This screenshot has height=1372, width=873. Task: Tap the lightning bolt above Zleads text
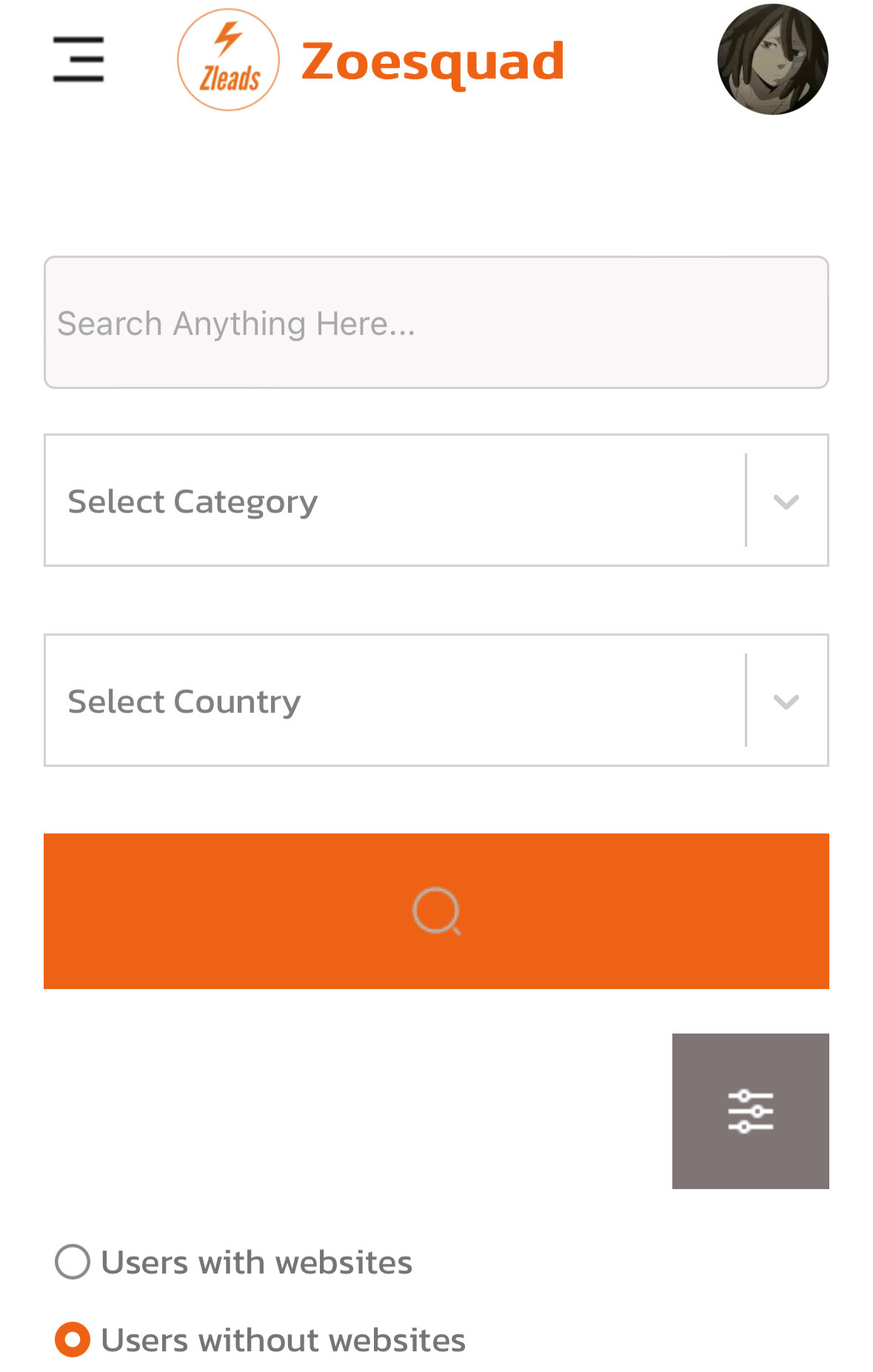(x=227, y=39)
